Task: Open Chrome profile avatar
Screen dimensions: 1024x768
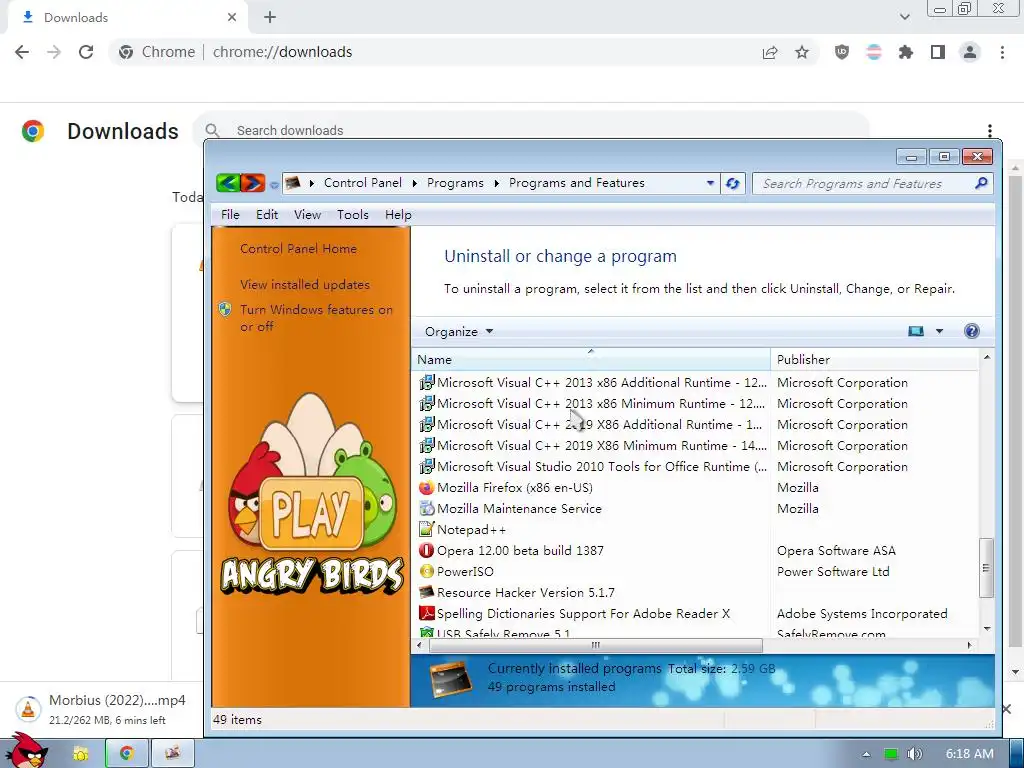Action: pyautogui.click(x=970, y=52)
